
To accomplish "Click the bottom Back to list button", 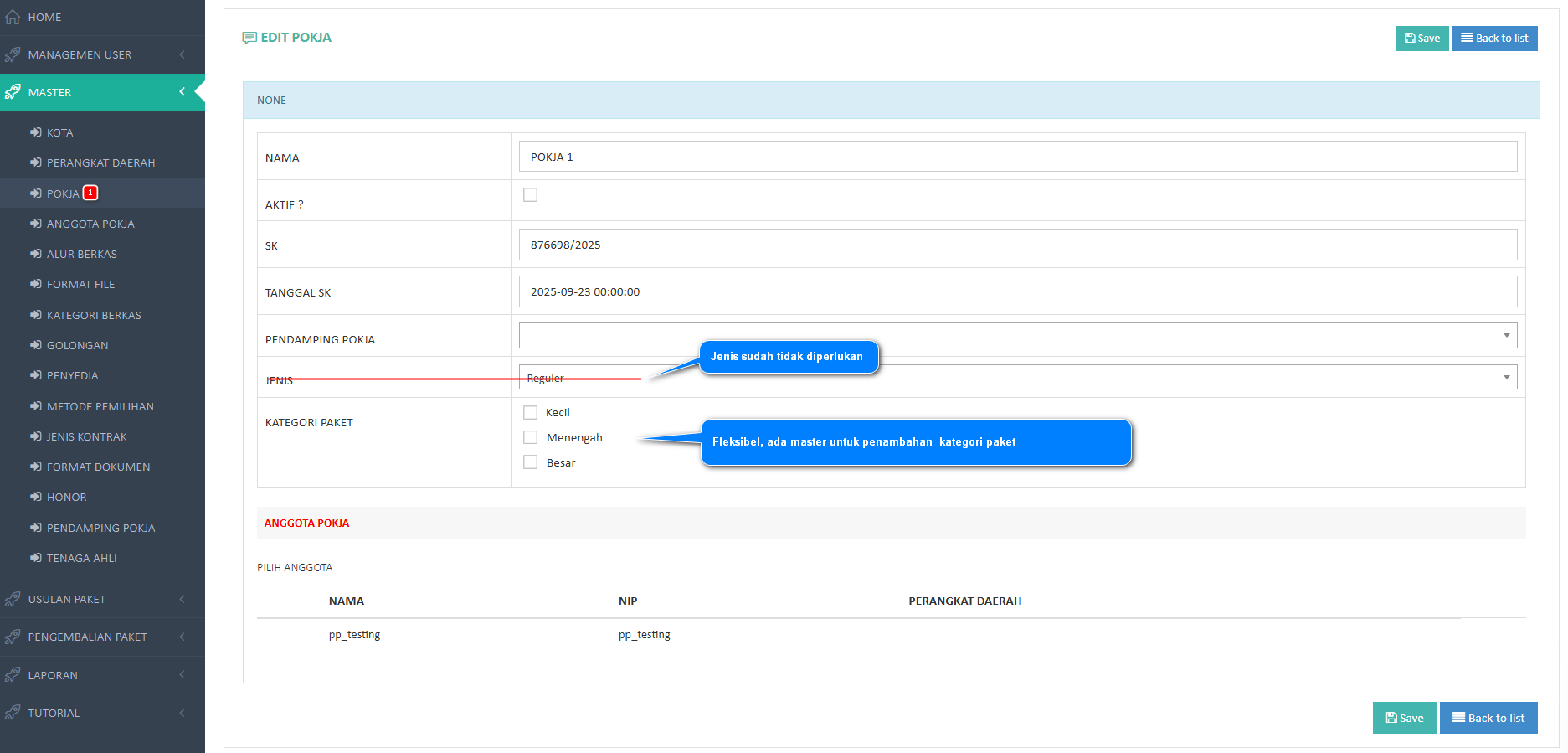I will [x=1488, y=718].
